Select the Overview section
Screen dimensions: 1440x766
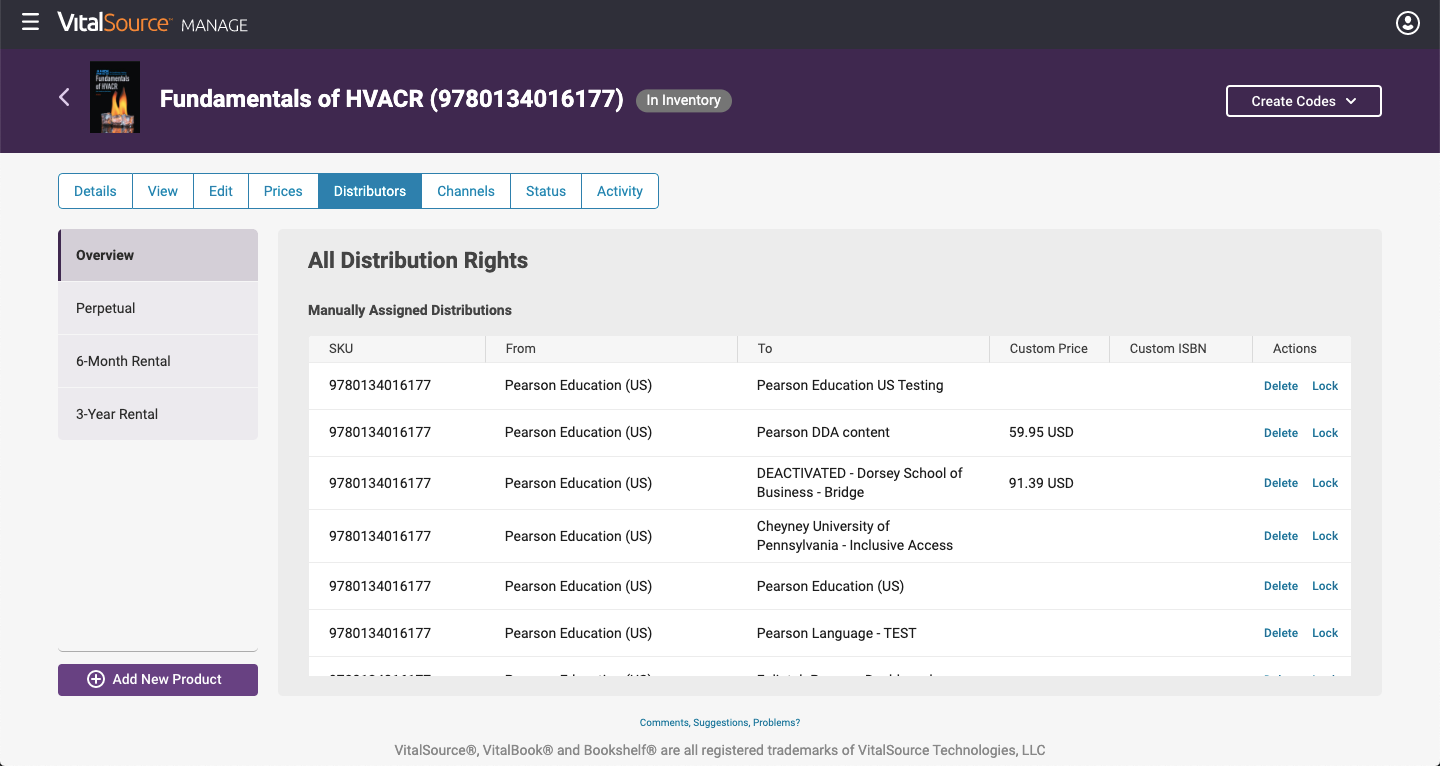click(x=104, y=254)
